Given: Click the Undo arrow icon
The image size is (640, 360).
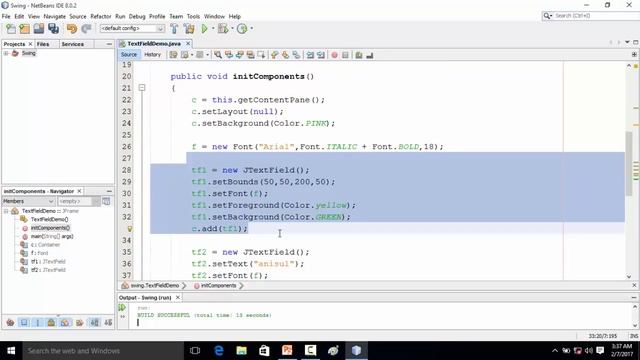Looking at the screenshot, I should (x=72, y=29).
